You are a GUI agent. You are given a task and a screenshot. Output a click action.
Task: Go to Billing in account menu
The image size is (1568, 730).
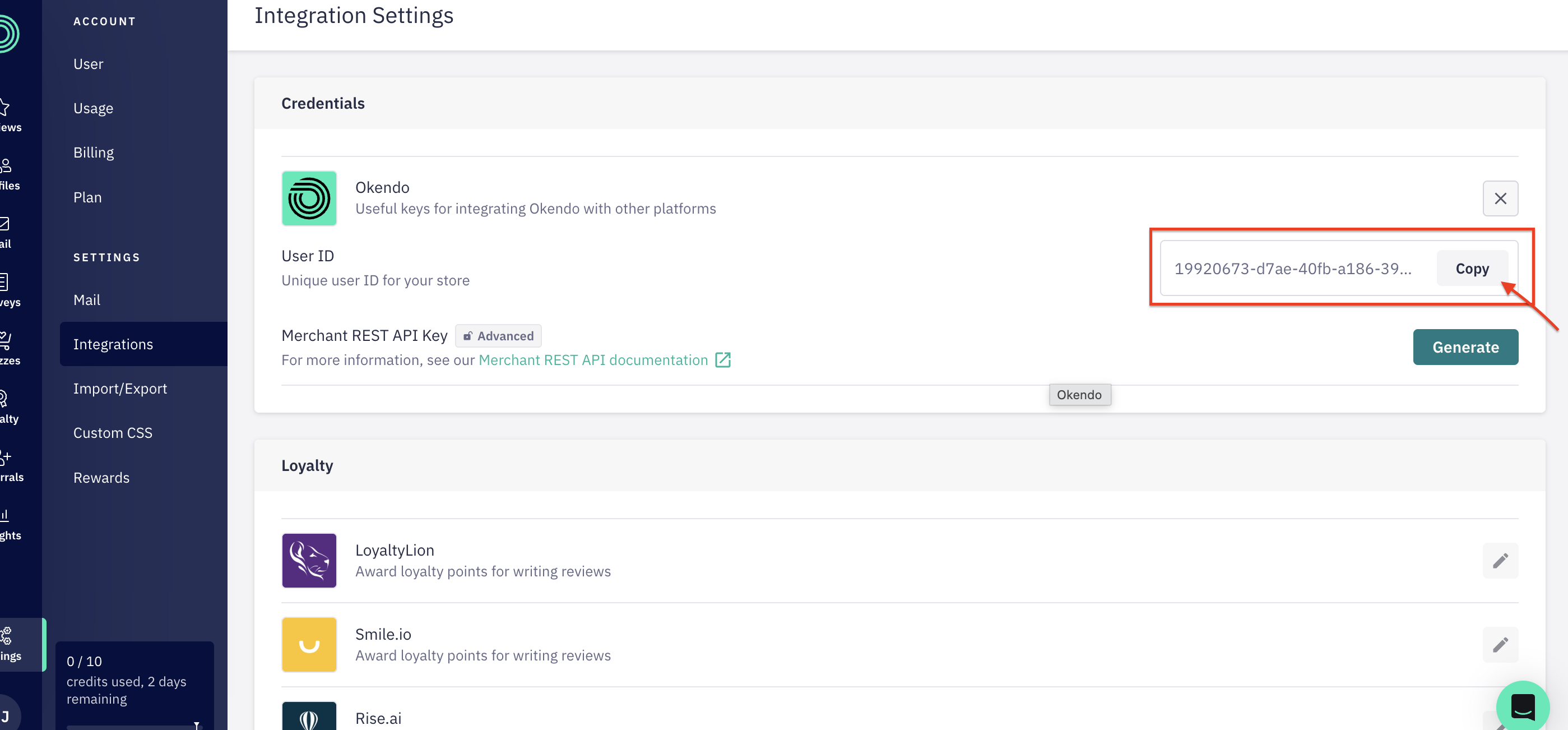tap(94, 152)
